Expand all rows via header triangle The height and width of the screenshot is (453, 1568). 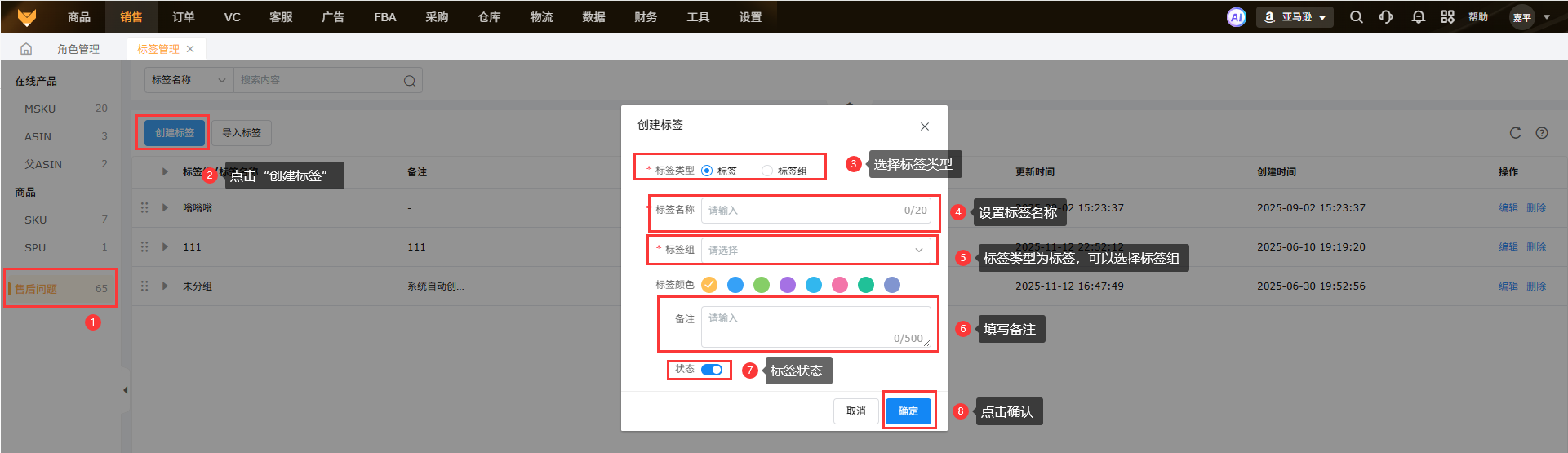point(165,171)
